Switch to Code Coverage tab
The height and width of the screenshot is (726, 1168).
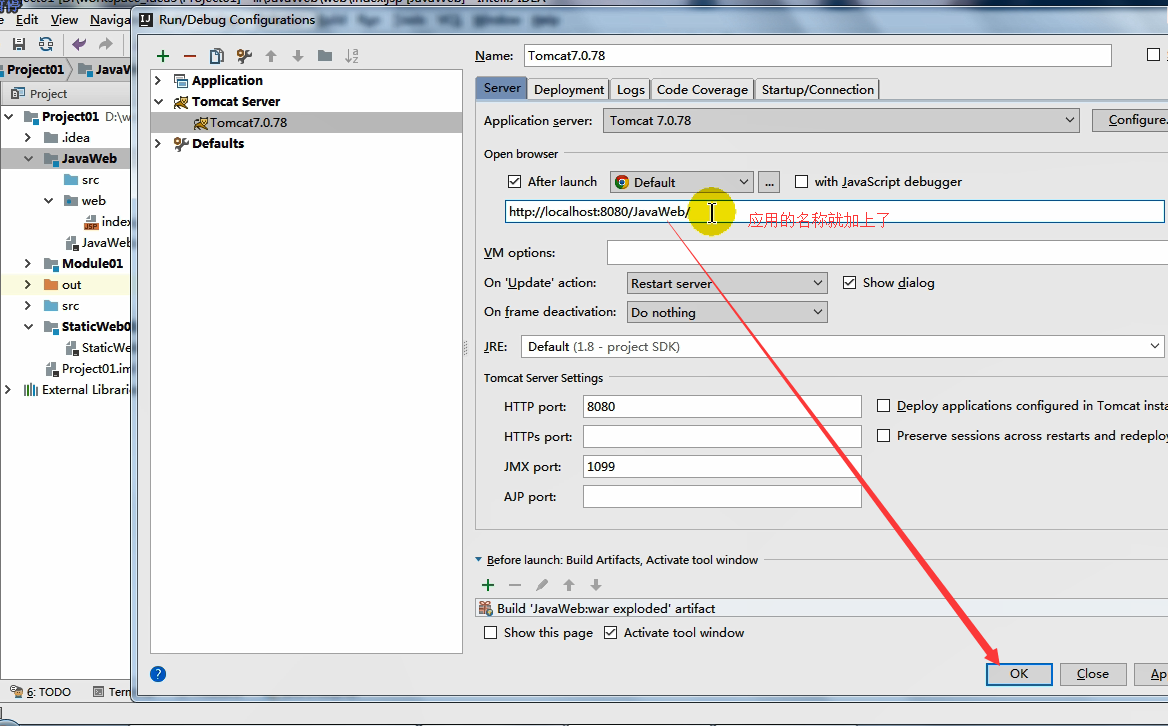tap(702, 89)
